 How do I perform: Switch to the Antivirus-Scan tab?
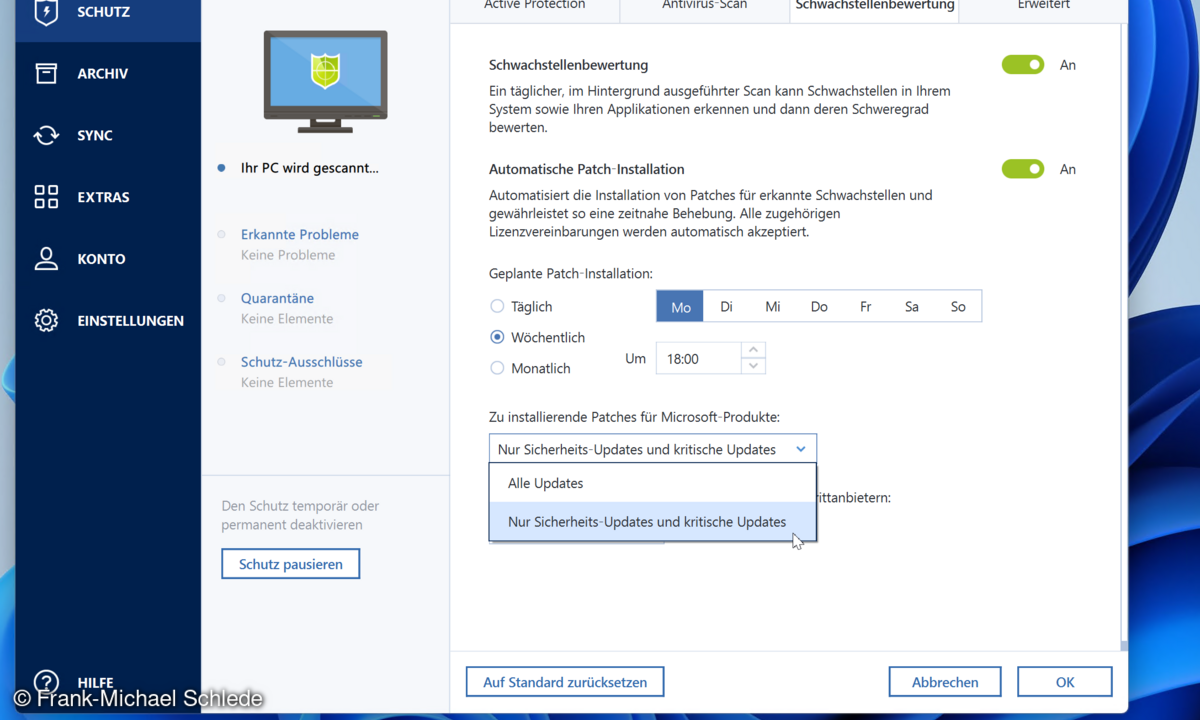pyautogui.click(x=703, y=5)
